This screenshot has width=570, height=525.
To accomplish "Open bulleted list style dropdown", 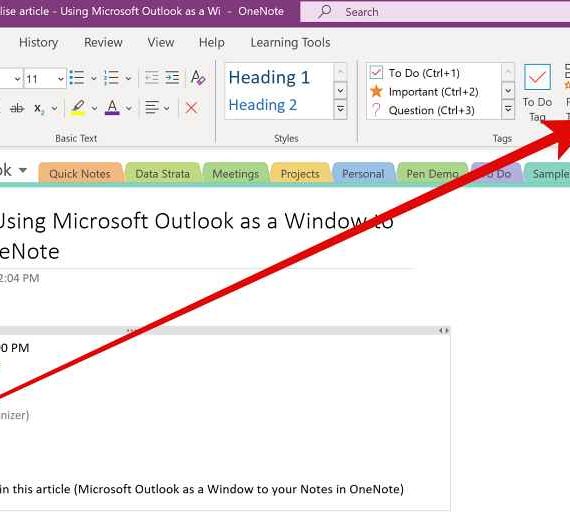I will tap(93, 78).
